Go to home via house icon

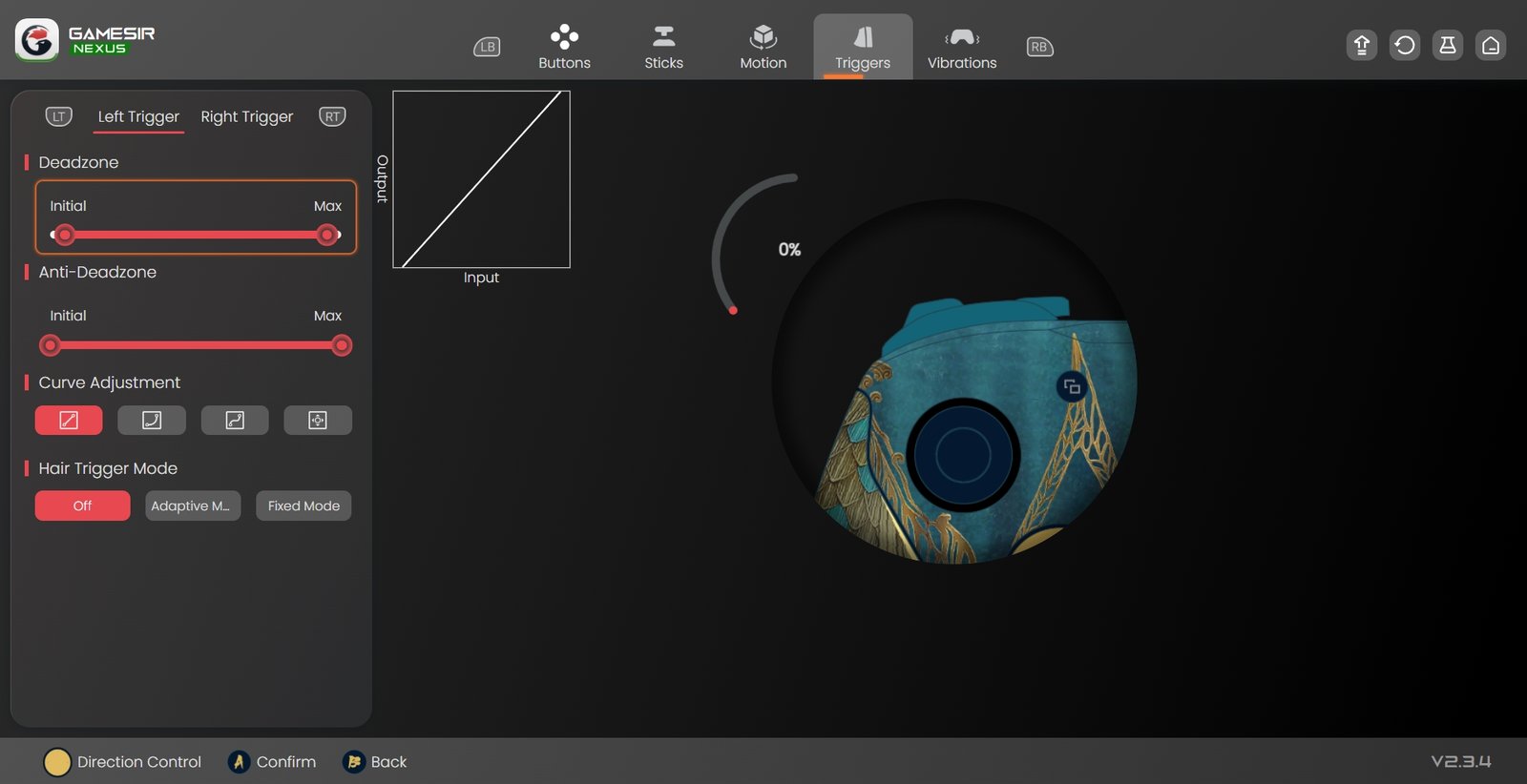(x=1490, y=45)
